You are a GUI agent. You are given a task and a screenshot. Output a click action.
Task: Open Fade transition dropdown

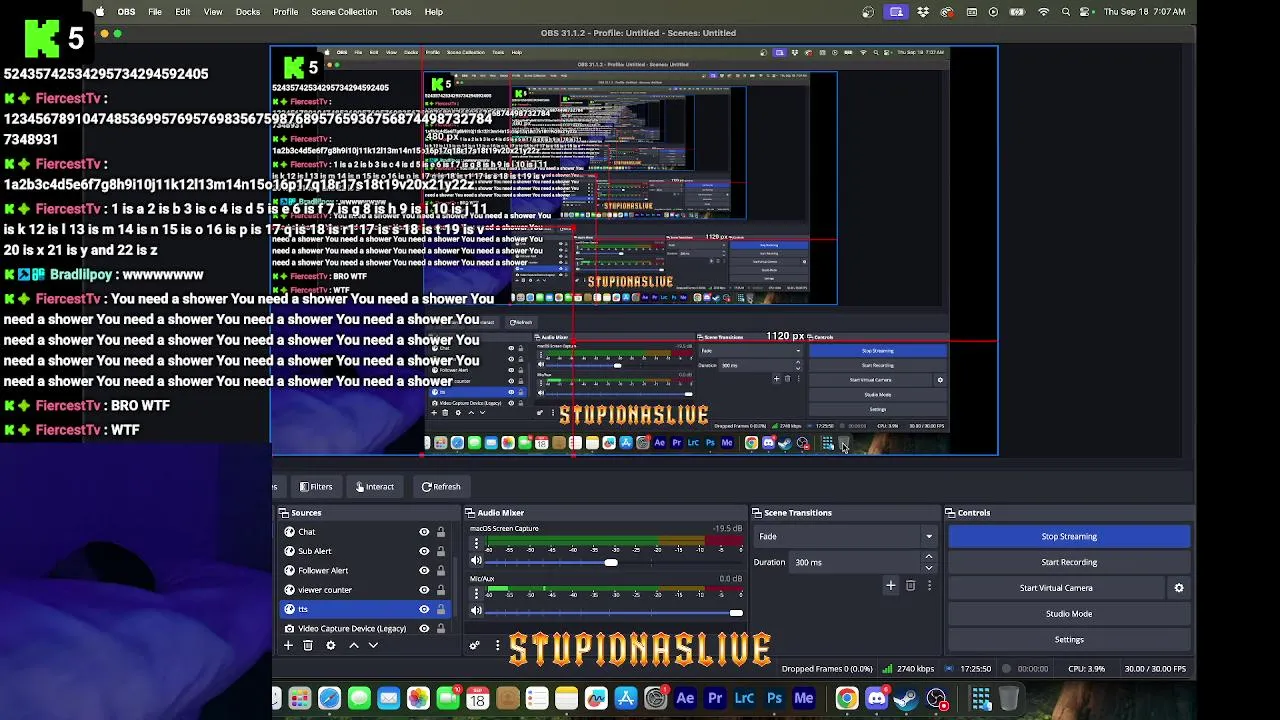(x=846, y=537)
